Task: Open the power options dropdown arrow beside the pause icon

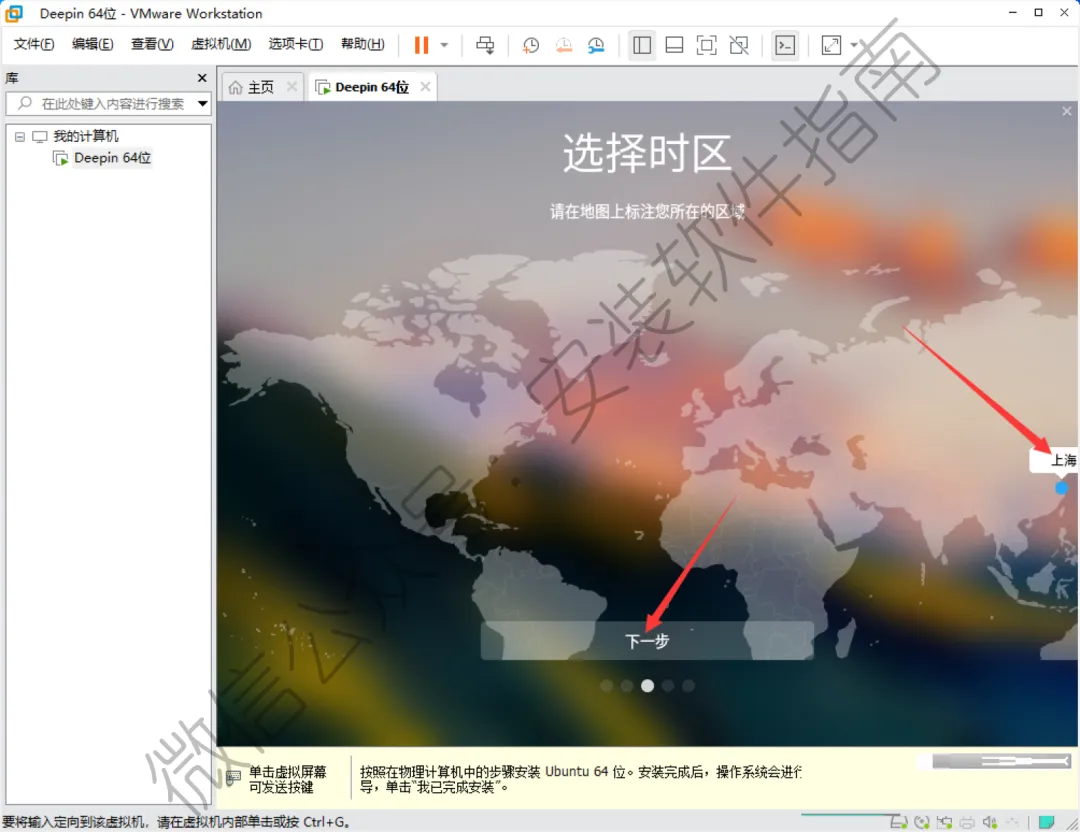Action: point(444,45)
